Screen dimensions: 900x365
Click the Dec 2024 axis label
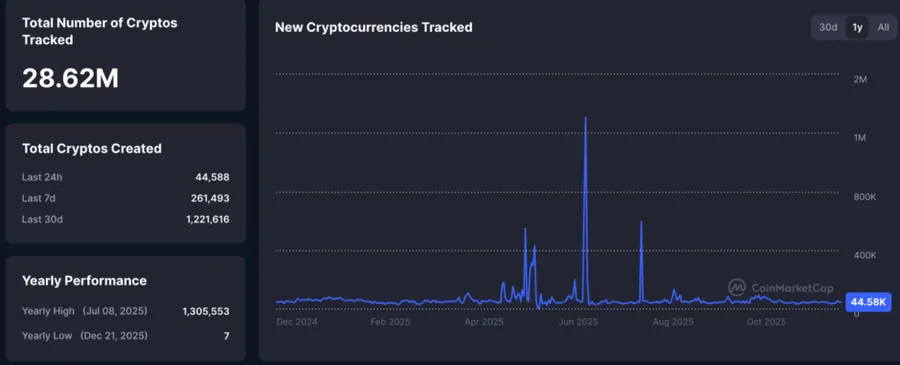[x=297, y=322]
